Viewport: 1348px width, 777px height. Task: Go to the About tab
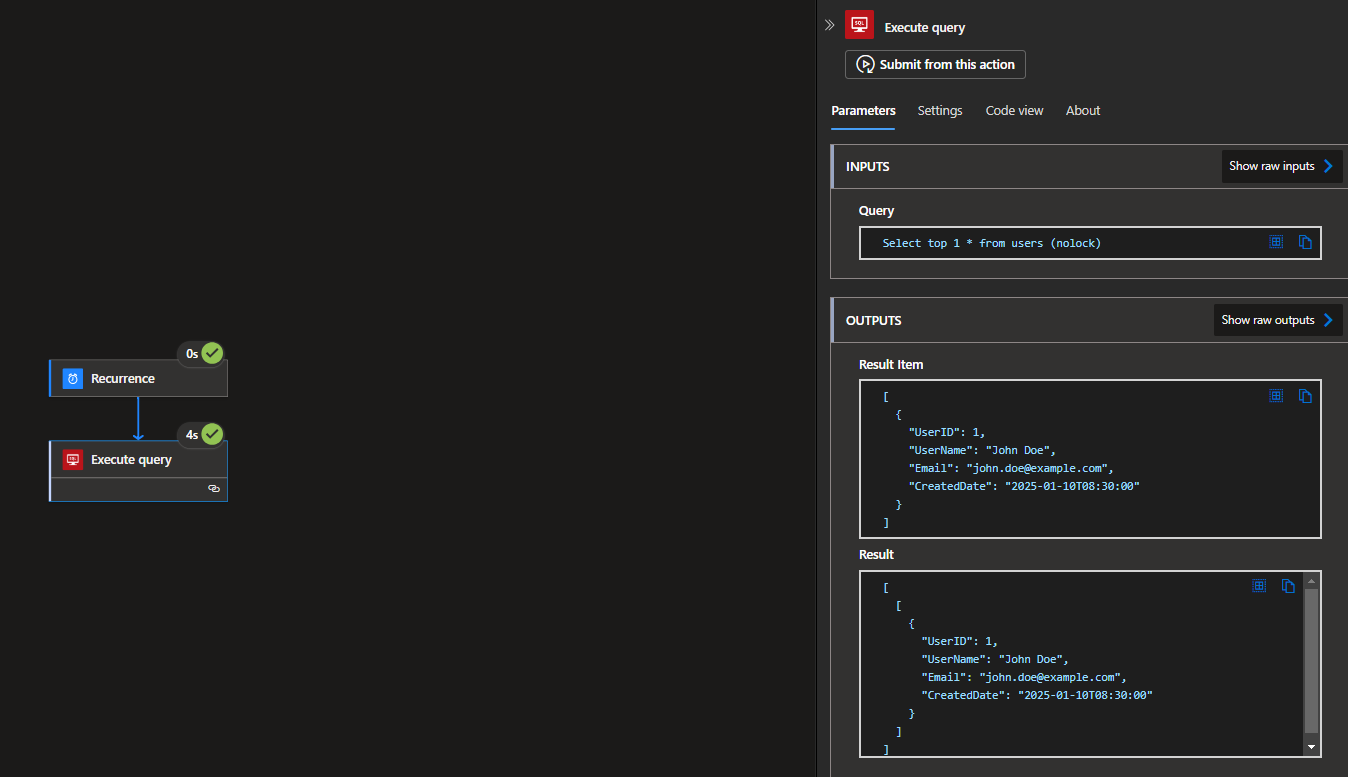tap(1083, 111)
